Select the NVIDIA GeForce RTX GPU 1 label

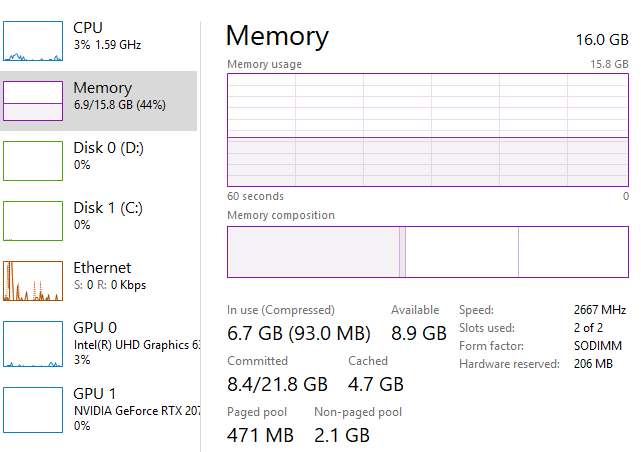136,411
